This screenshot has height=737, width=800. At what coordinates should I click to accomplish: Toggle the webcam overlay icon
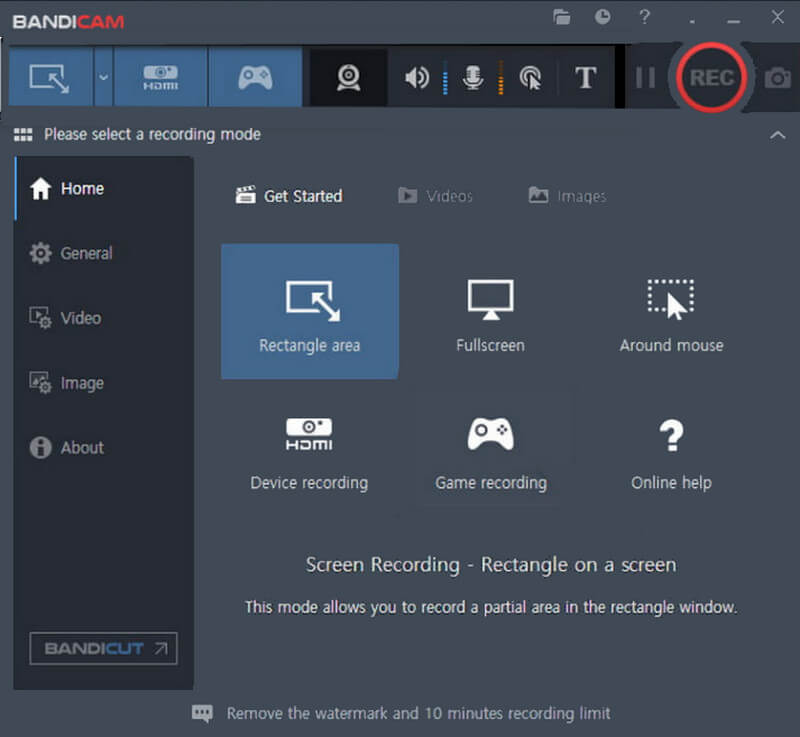348,78
